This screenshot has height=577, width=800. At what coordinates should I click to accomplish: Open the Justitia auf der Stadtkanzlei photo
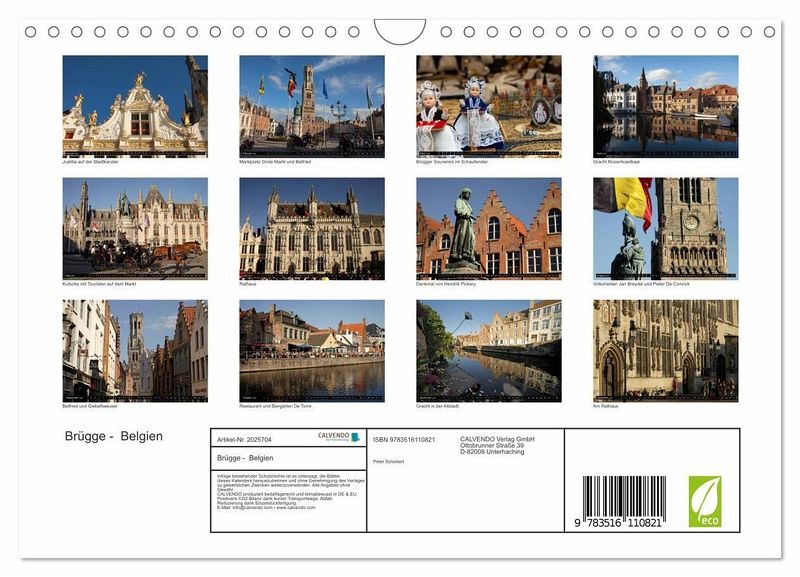(x=135, y=107)
